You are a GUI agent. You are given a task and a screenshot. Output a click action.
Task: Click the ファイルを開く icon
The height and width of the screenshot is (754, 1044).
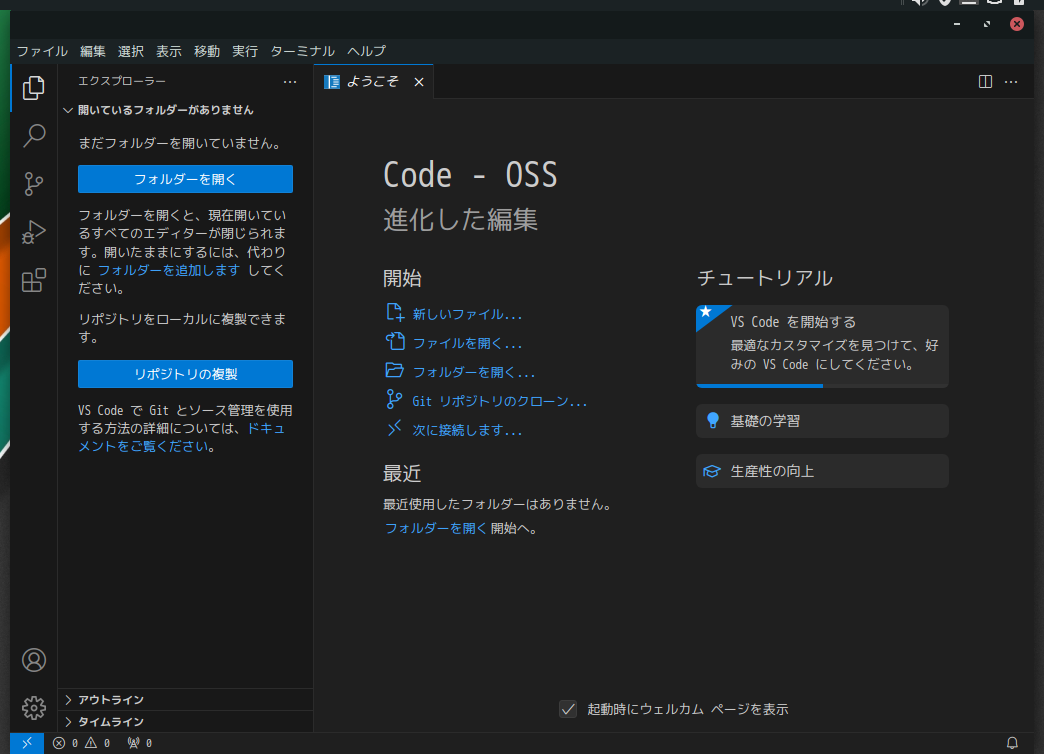[x=395, y=342]
